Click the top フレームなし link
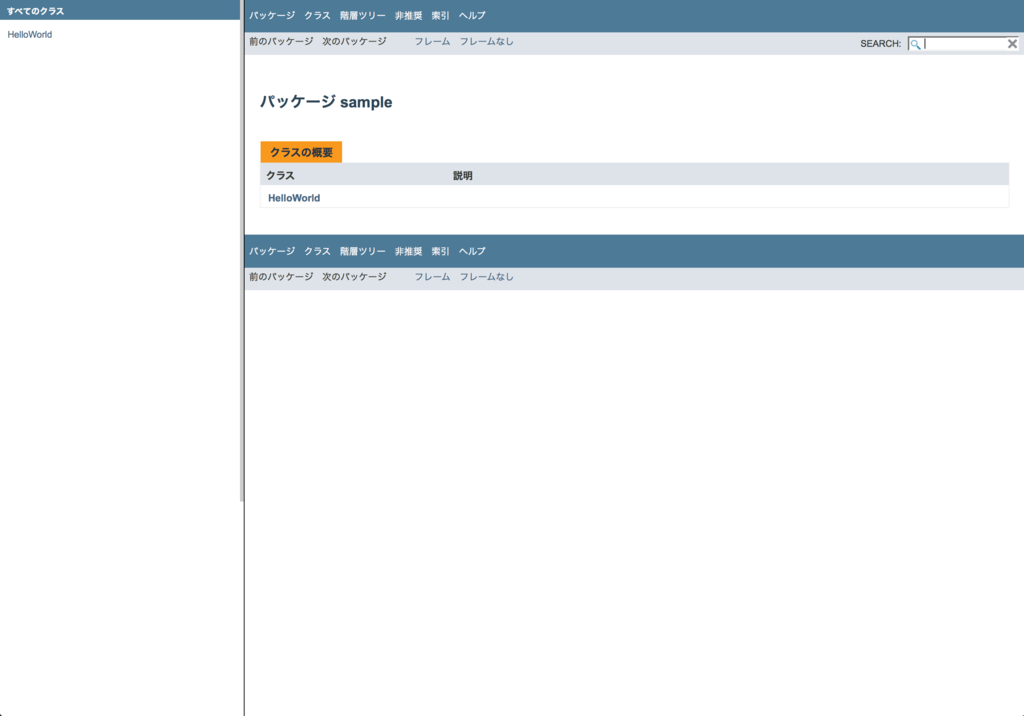The height and width of the screenshot is (716, 1024). pyautogui.click(x=487, y=41)
